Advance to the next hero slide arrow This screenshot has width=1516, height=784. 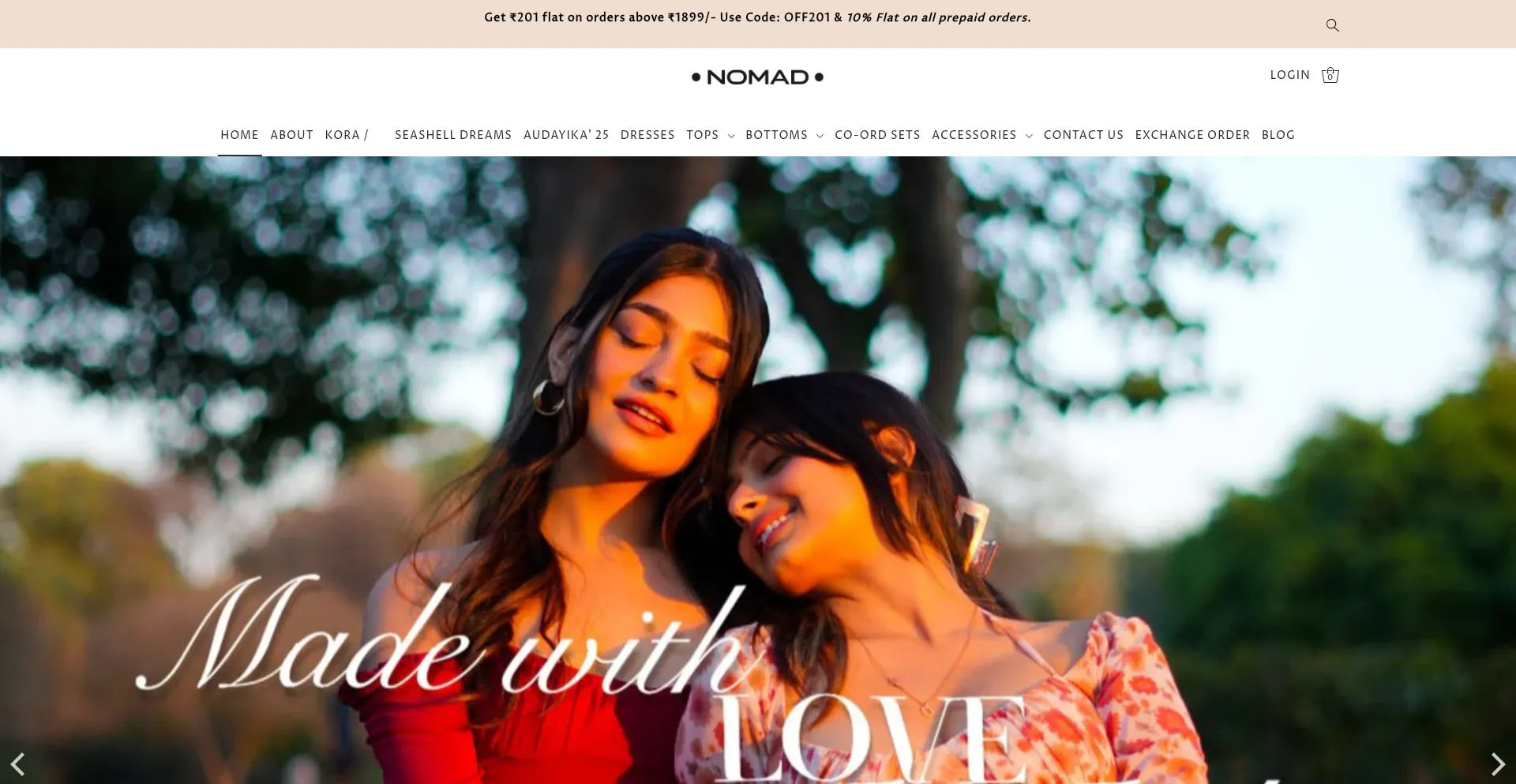pos(1498,763)
